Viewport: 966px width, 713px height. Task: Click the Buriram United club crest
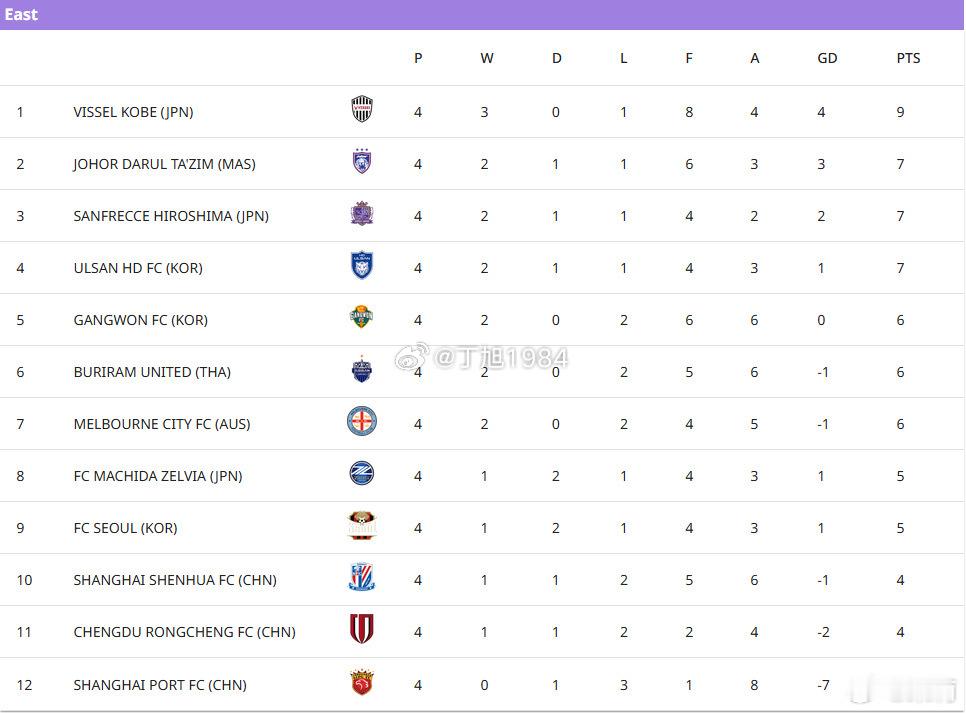click(x=362, y=369)
